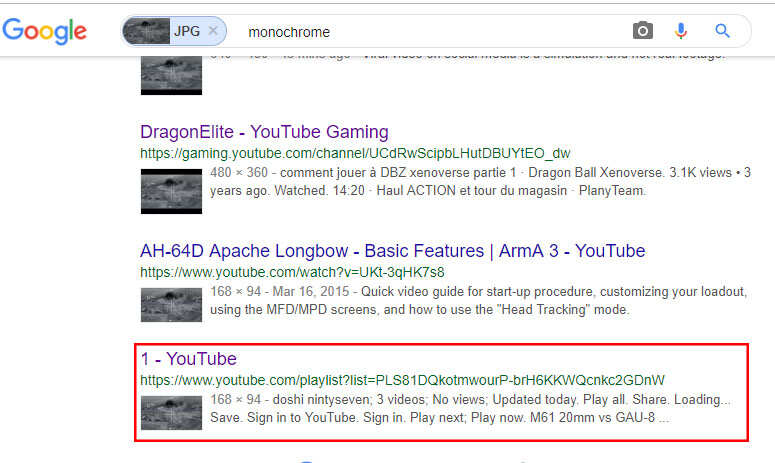The image size is (775, 463).
Task: Open DragonElite result thumbnail image
Action: click(x=171, y=190)
